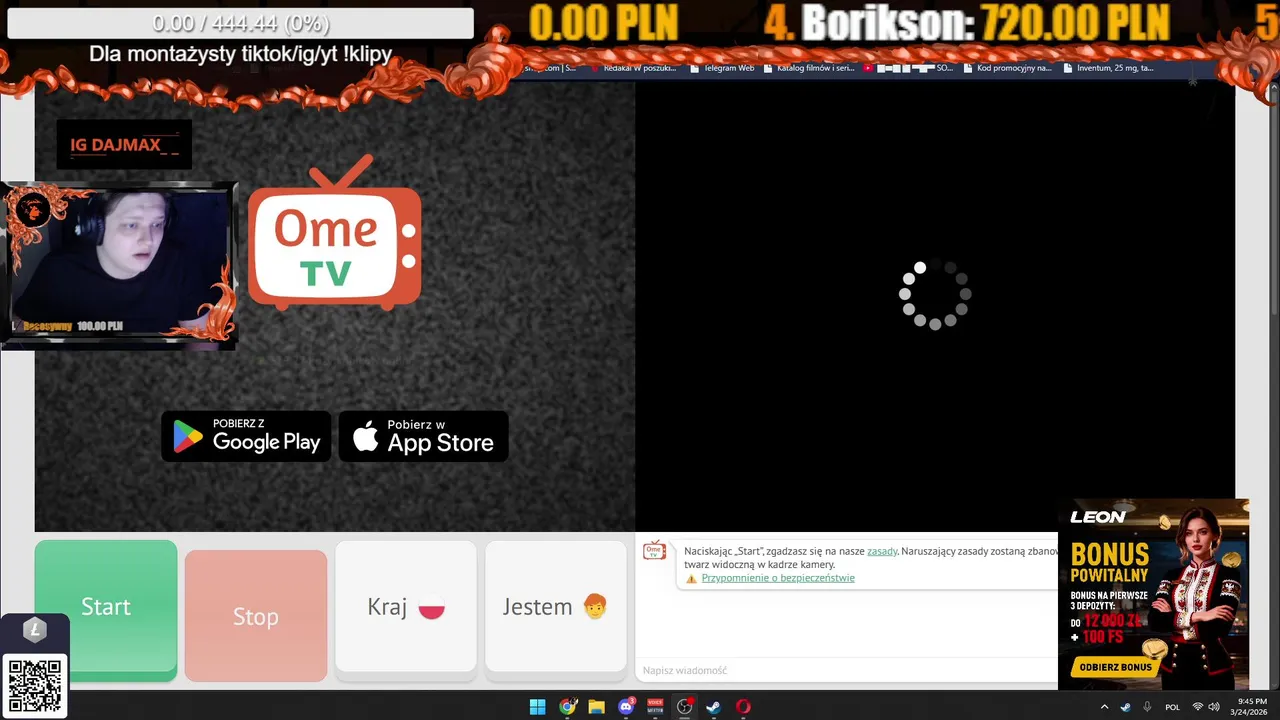Open 'Przypomnienie o bezpieczeństwie' link

[x=778, y=578]
